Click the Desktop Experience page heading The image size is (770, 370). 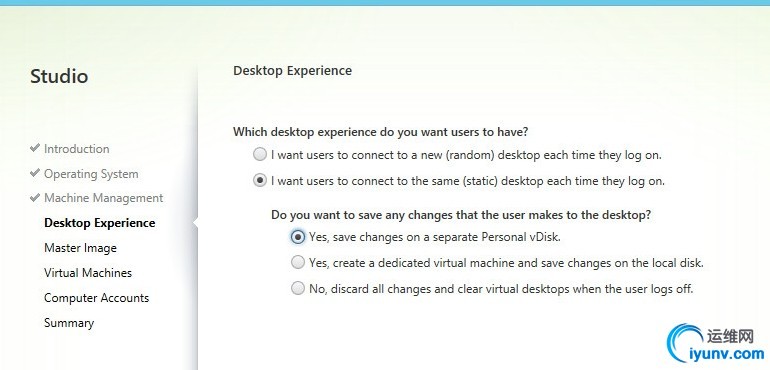pos(292,71)
